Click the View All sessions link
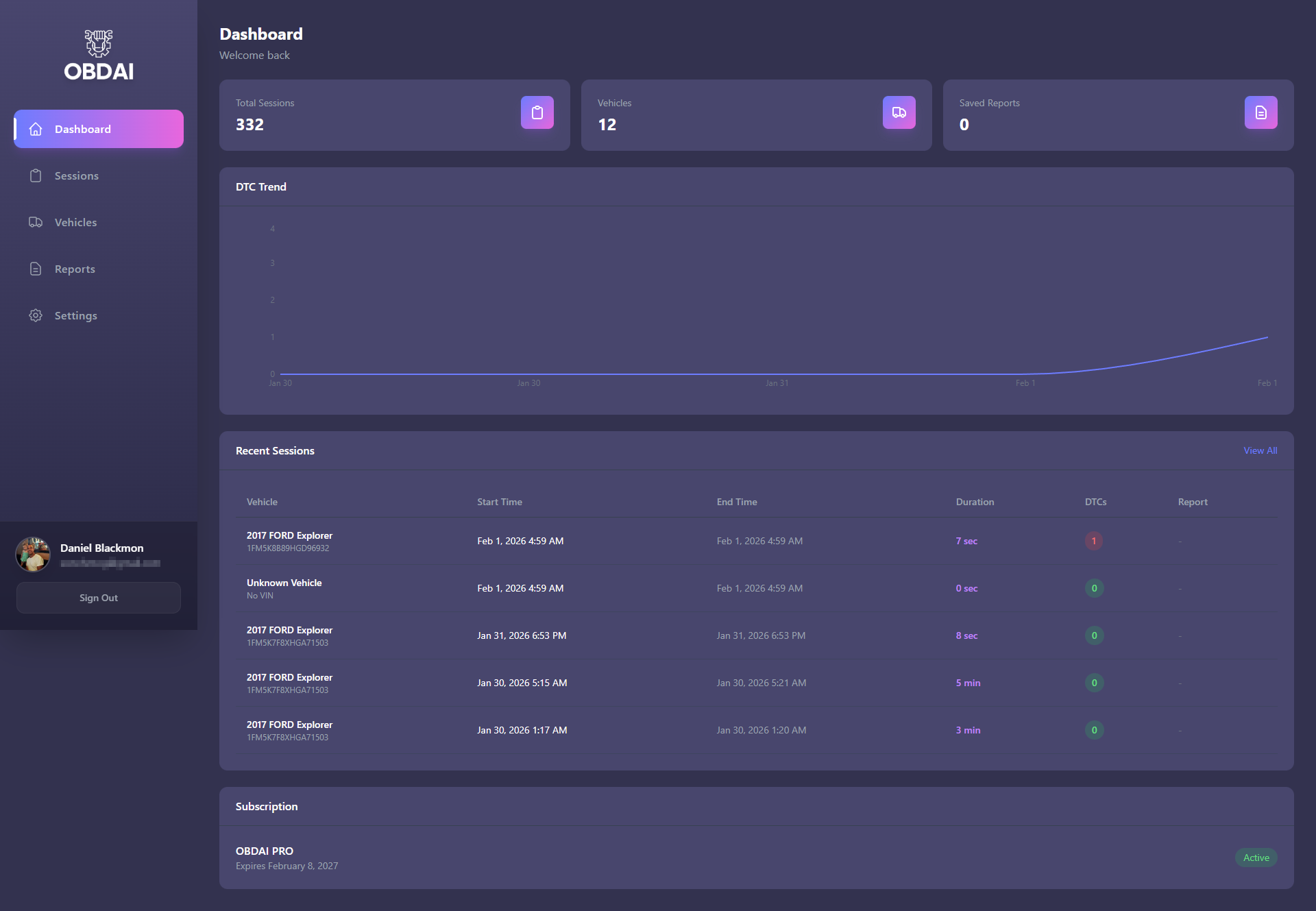The image size is (1316, 911). point(1260,450)
